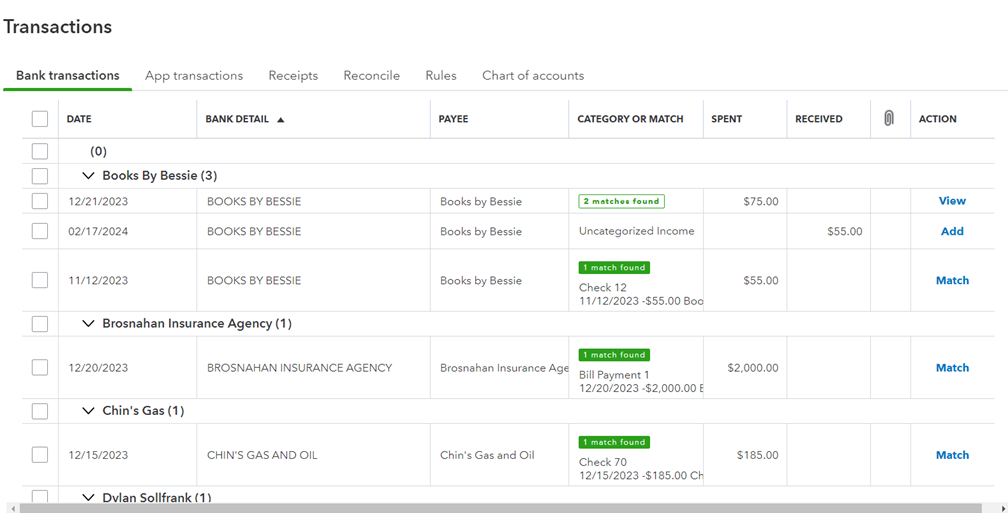Select the 11/12/2023 Books by Bessie transaction checkbox

(40, 280)
